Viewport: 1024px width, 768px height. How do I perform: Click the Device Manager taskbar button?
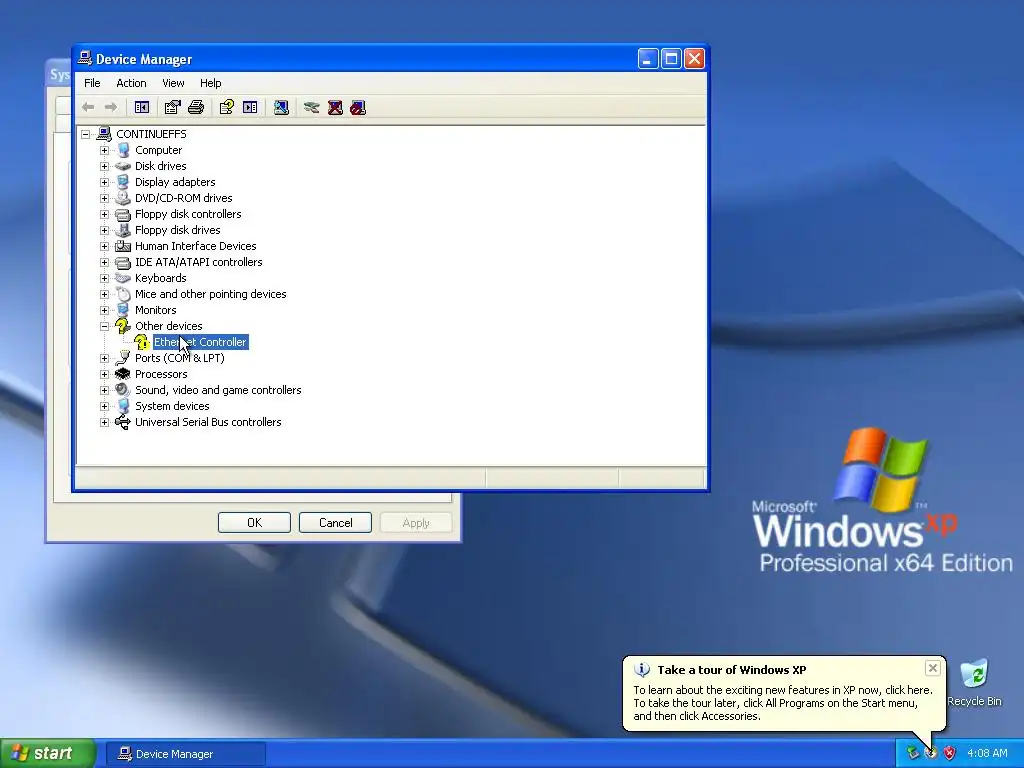185,754
